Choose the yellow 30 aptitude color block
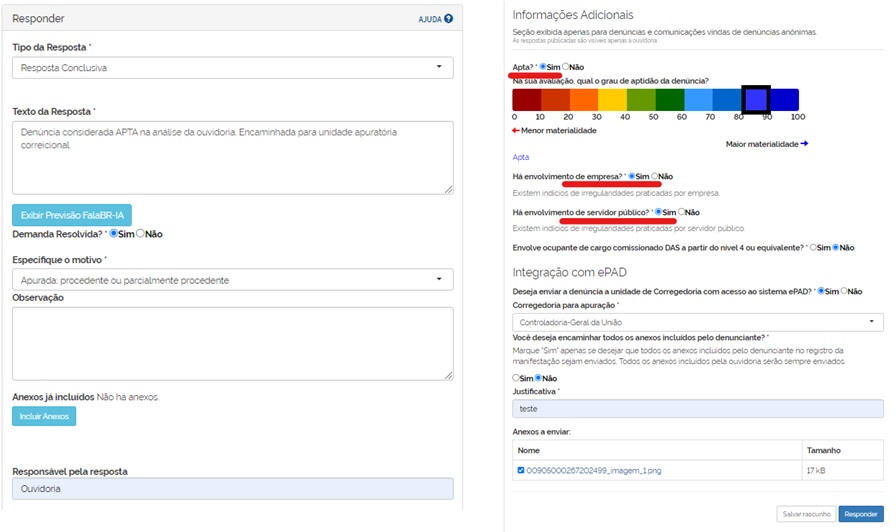The image size is (896, 532). click(x=612, y=100)
